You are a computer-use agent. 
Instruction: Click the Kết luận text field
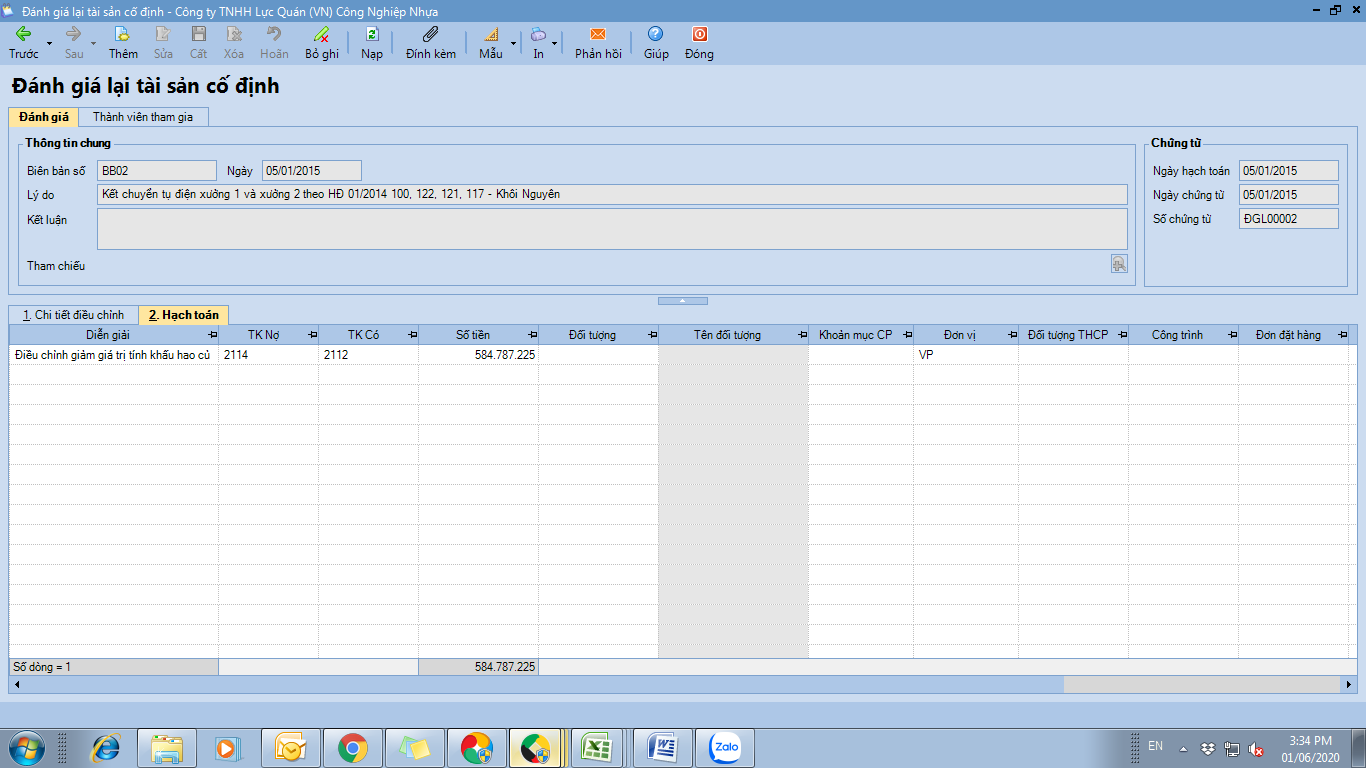(x=611, y=229)
